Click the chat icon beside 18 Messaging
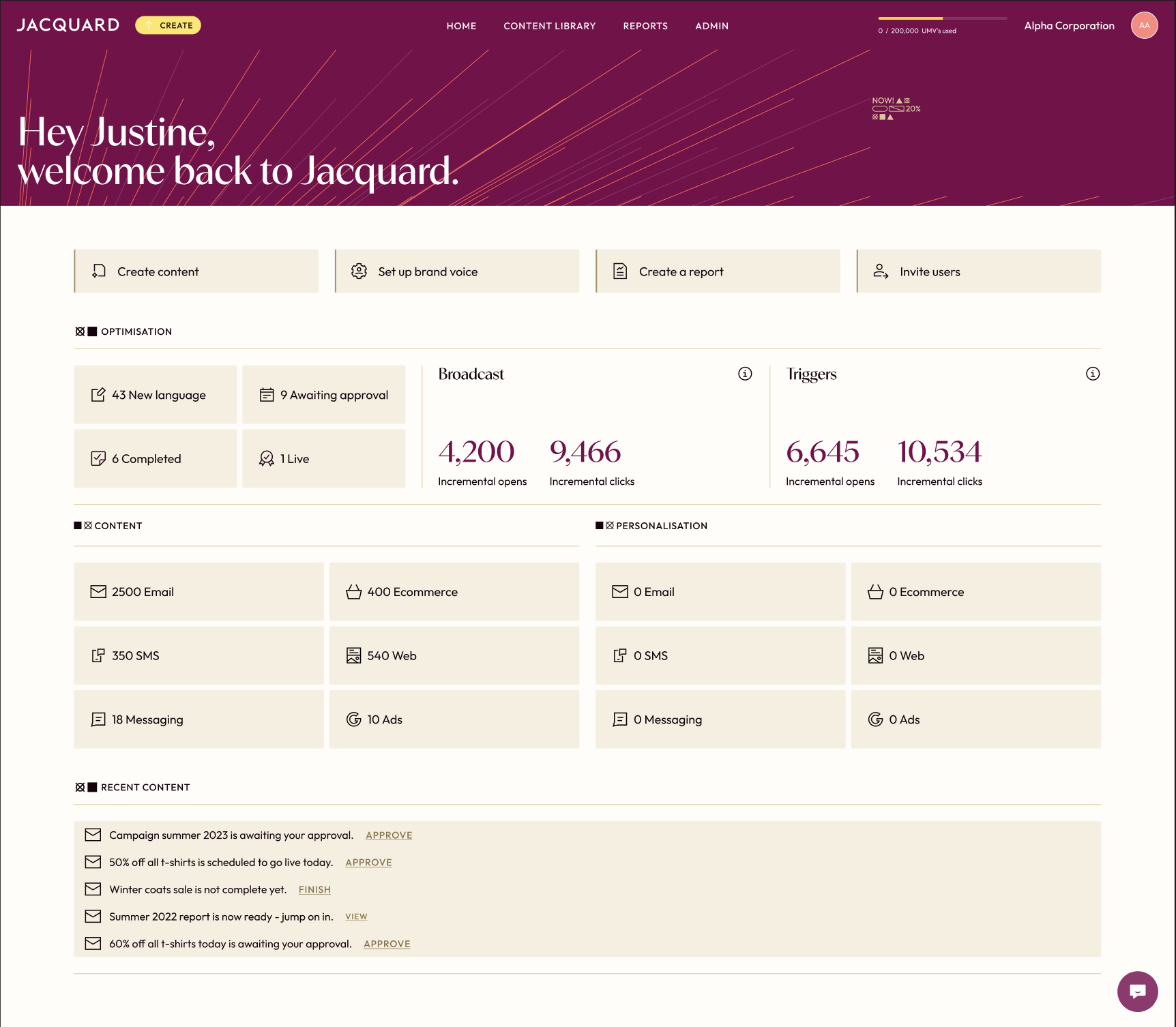This screenshot has height=1027, width=1176. click(98, 719)
